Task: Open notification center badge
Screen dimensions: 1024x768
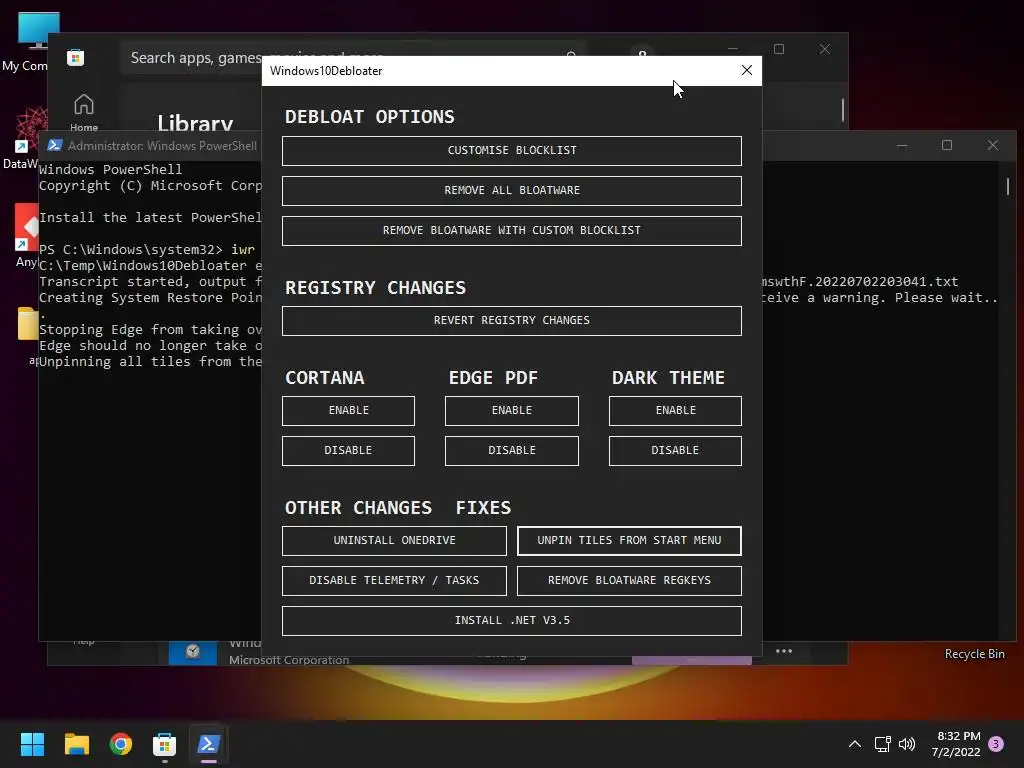Action: pyautogui.click(x=996, y=744)
